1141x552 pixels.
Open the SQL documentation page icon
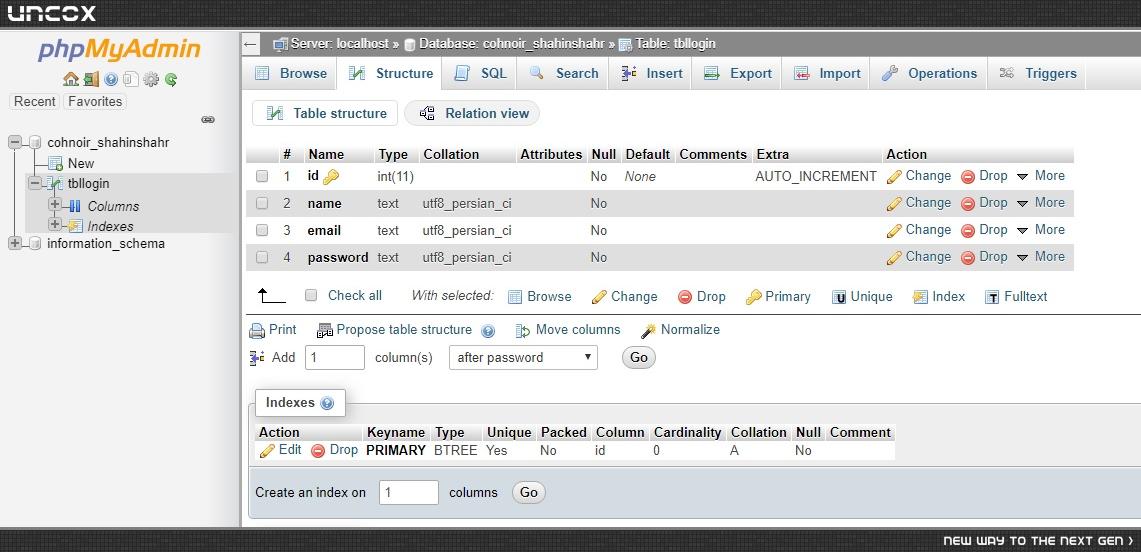pyautogui.click(x=130, y=79)
